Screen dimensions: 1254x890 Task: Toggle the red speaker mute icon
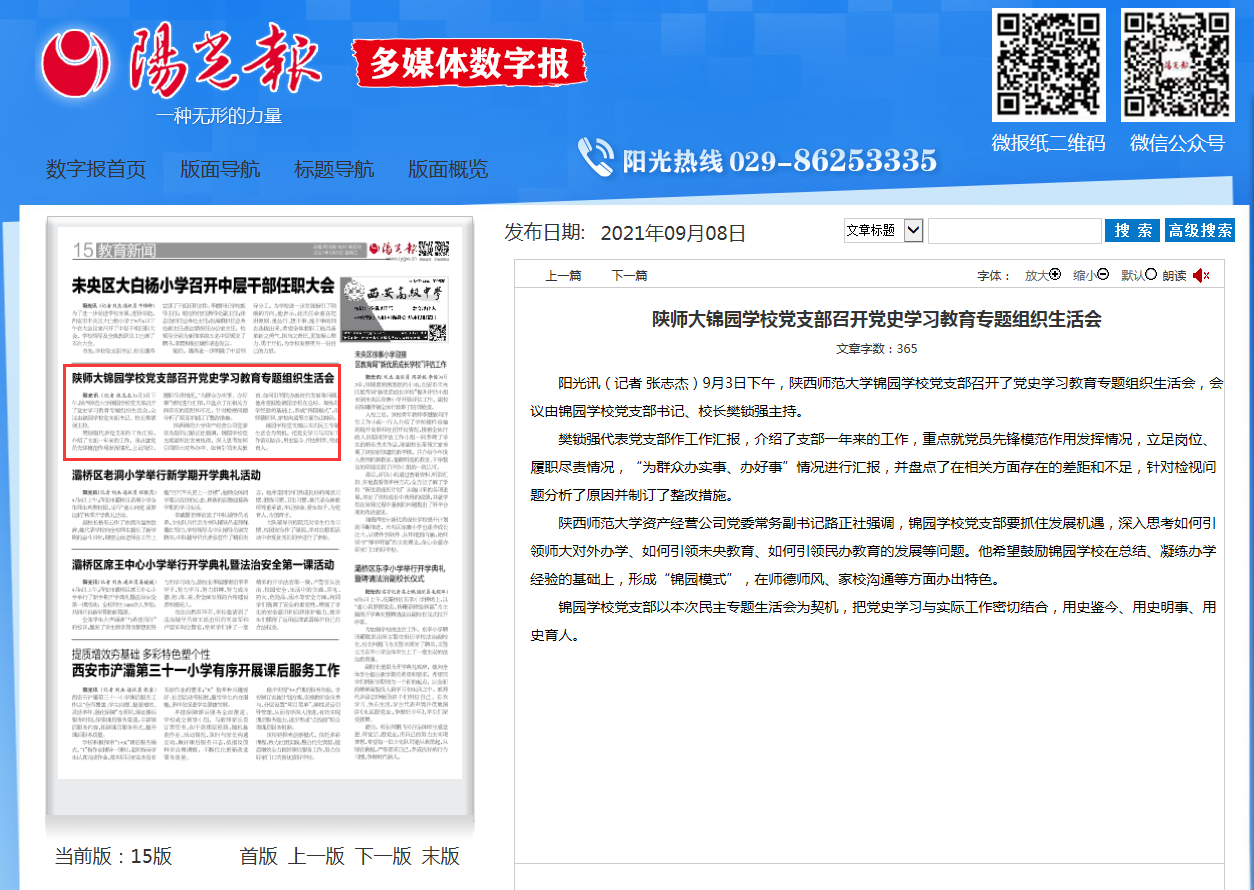(1201, 276)
